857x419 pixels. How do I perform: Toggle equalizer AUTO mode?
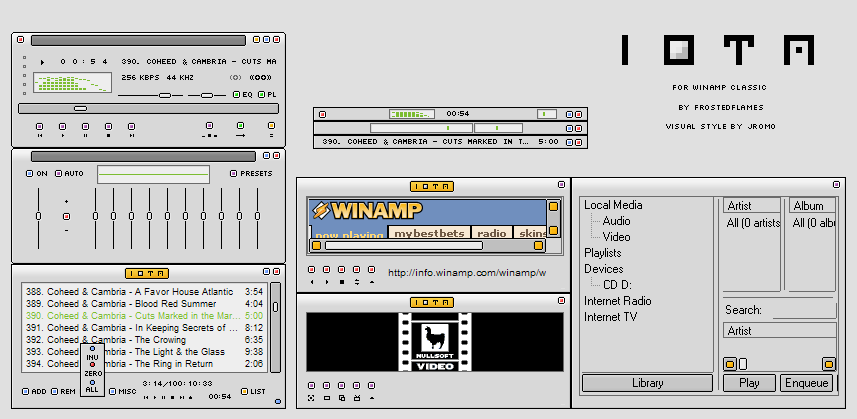coord(69,174)
